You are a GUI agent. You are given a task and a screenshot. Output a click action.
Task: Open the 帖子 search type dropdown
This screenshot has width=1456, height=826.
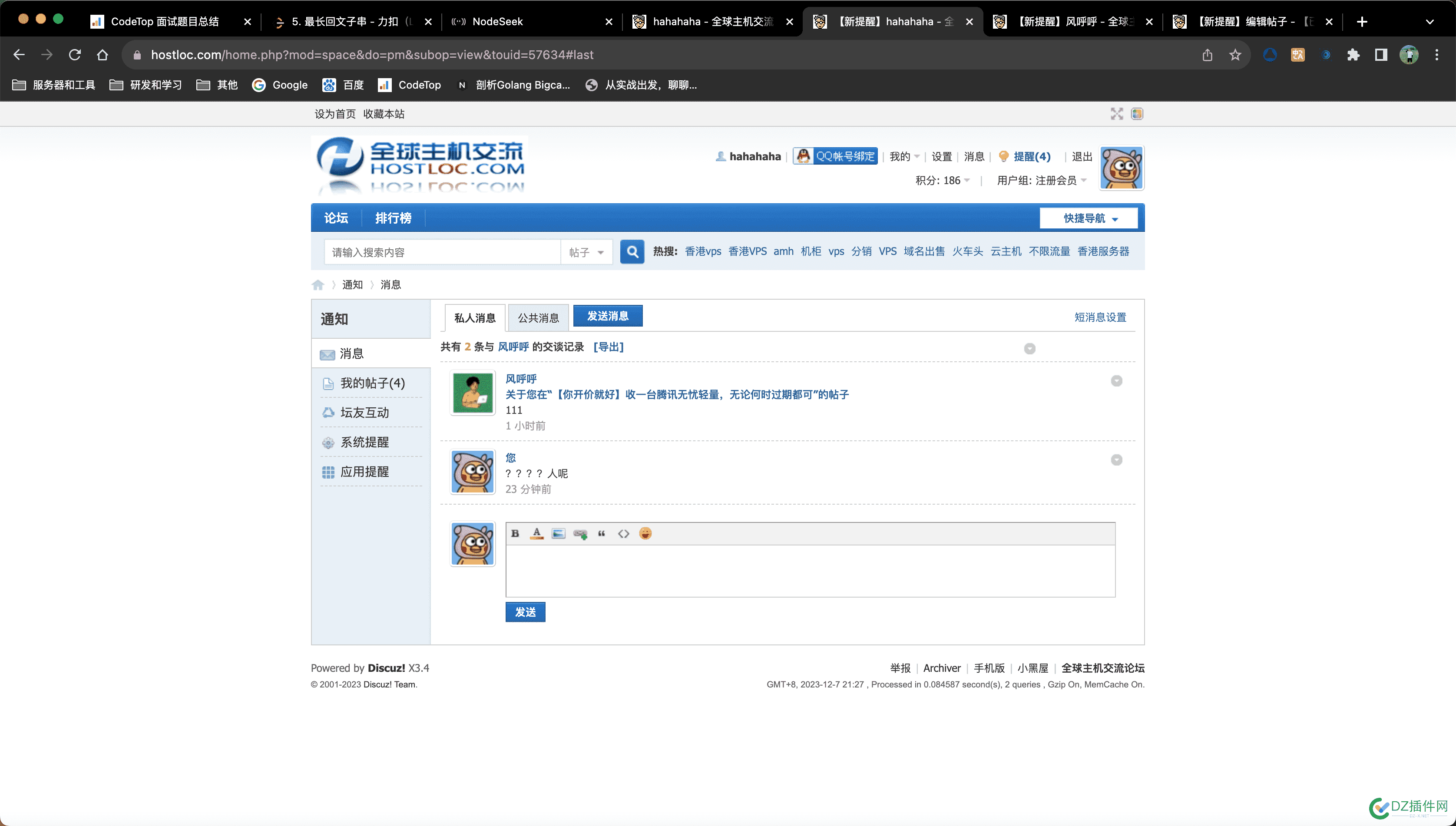click(x=586, y=252)
